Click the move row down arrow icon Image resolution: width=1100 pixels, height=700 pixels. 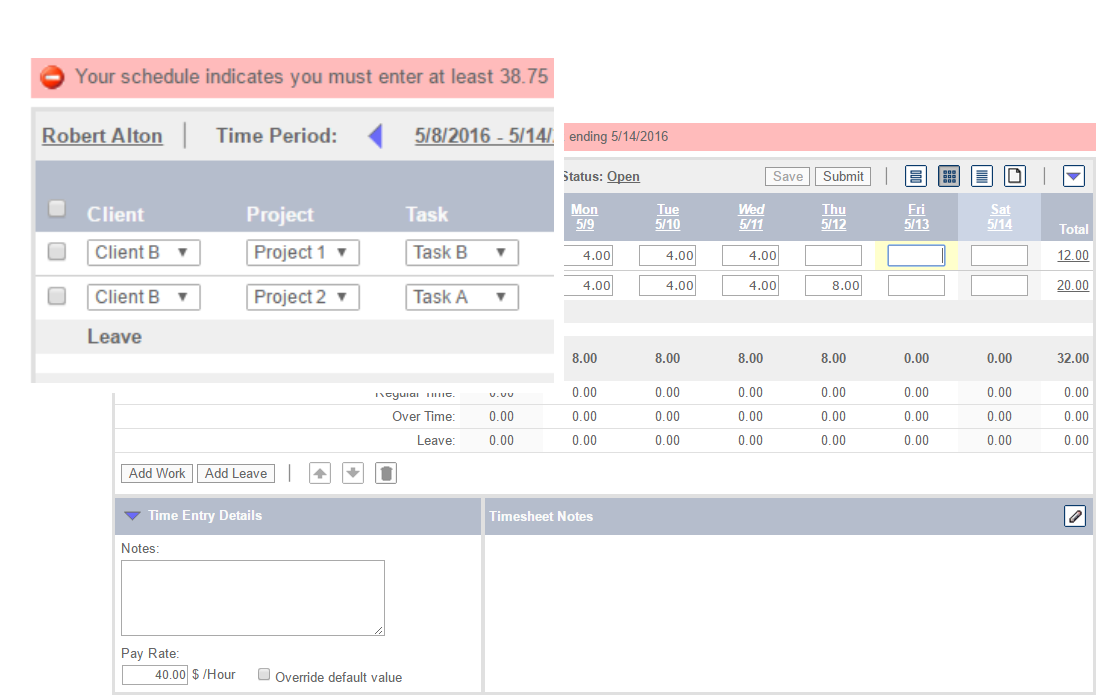pyautogui.click(x=352, y=472)
